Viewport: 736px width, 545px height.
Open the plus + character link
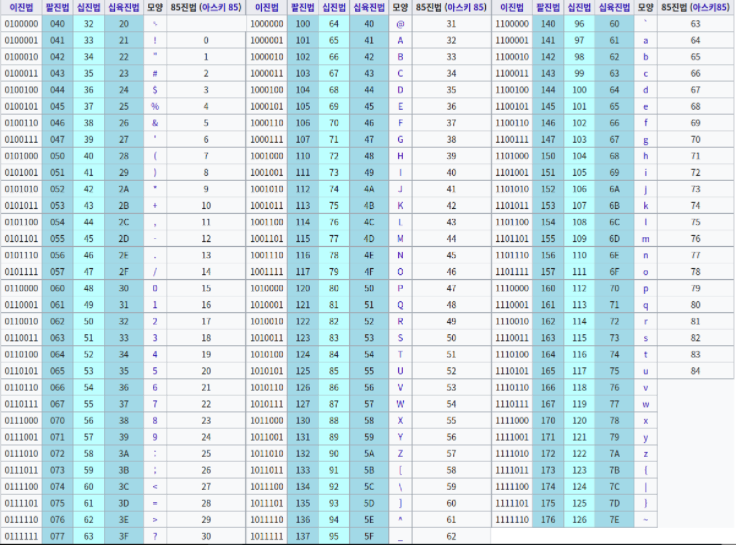(155, 206)
